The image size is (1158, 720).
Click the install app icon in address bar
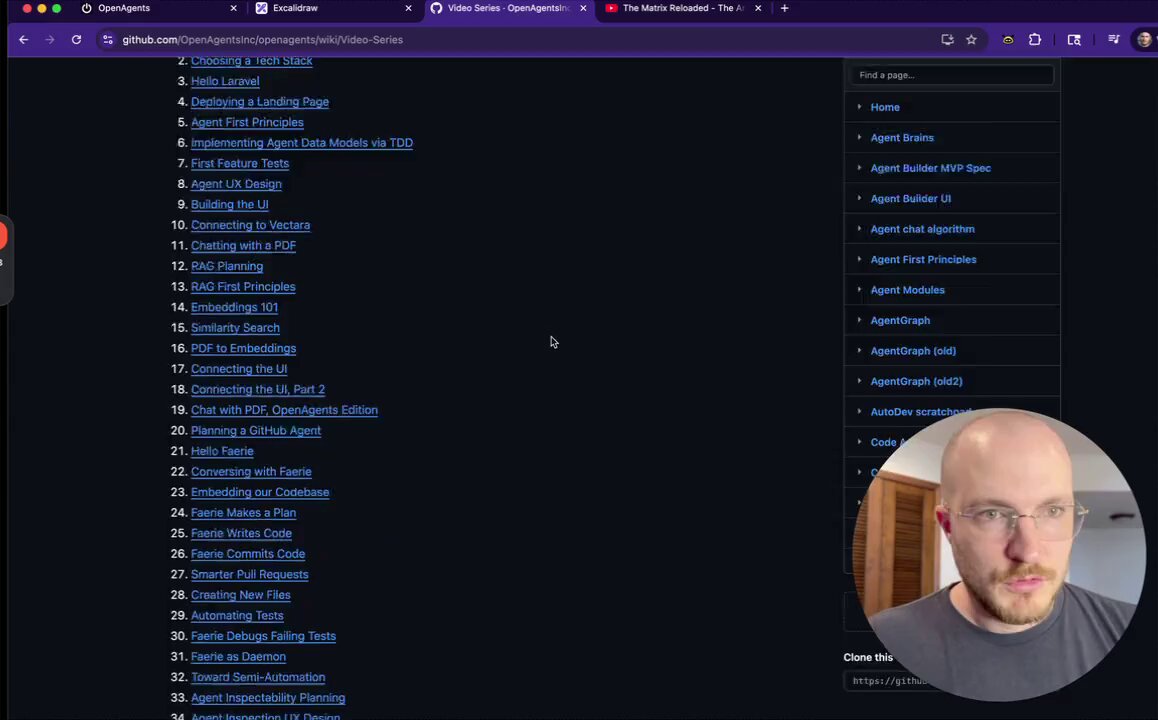(947, 40)
